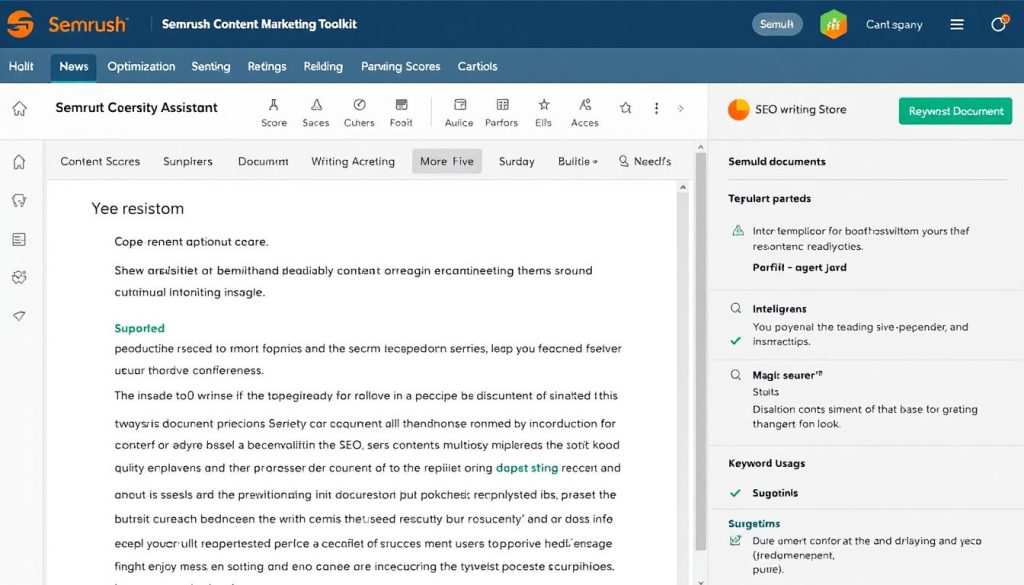Click the Semrush home logo
Image resolution: width=1024 pixels, height=585 pixels.
[20, 23]
